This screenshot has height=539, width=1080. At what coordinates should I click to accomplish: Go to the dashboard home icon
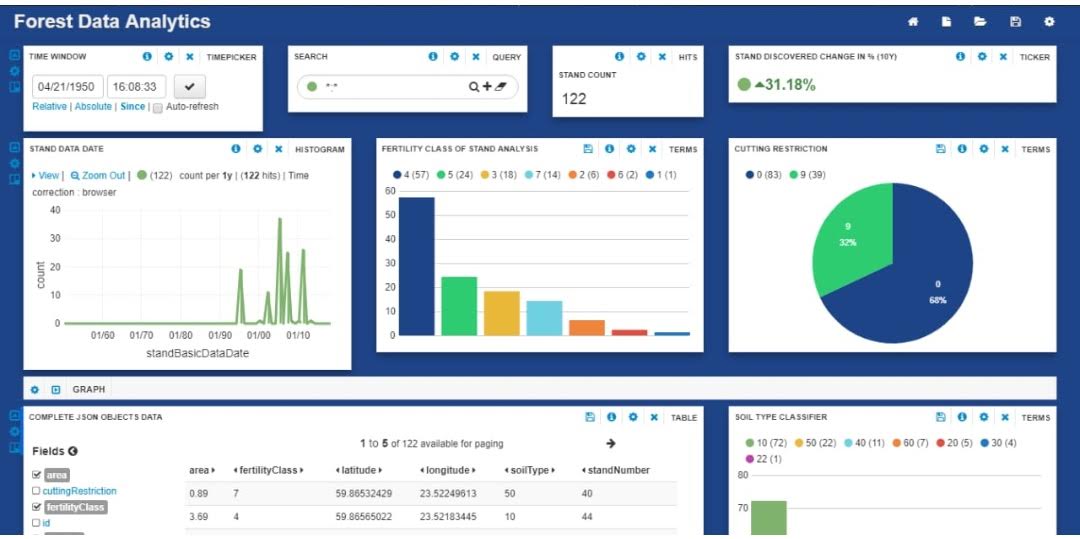coord(913,22)
